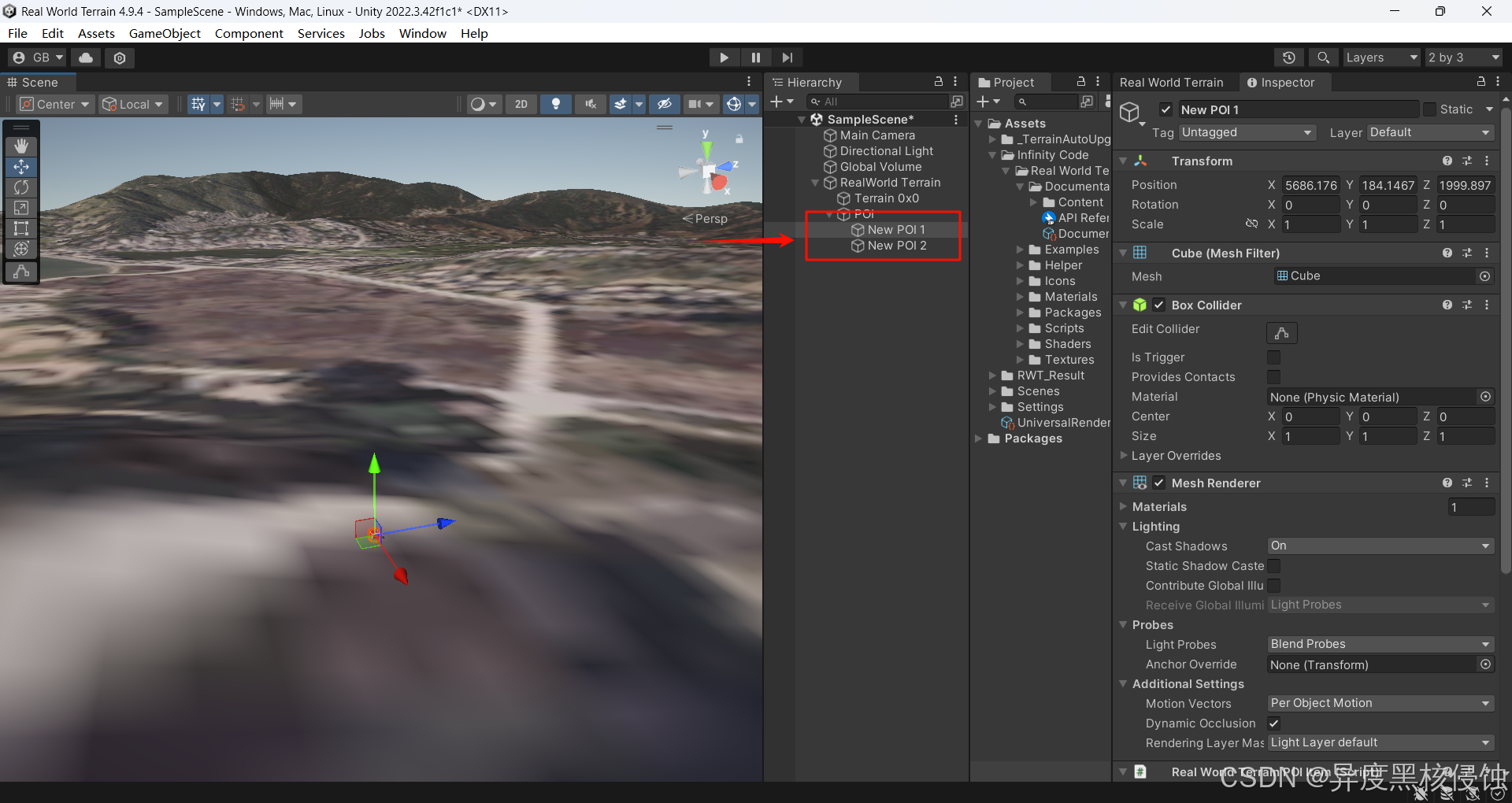Open the GameObject menu
Viewport: 1512px width, 803px height.
pos(165,33)
